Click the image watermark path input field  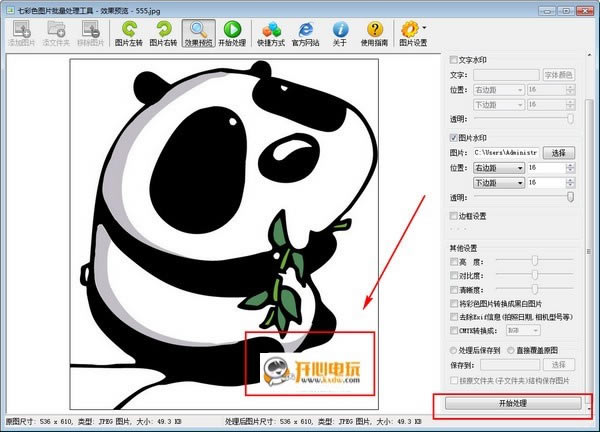pyautogui.click(x=506, y=153)
